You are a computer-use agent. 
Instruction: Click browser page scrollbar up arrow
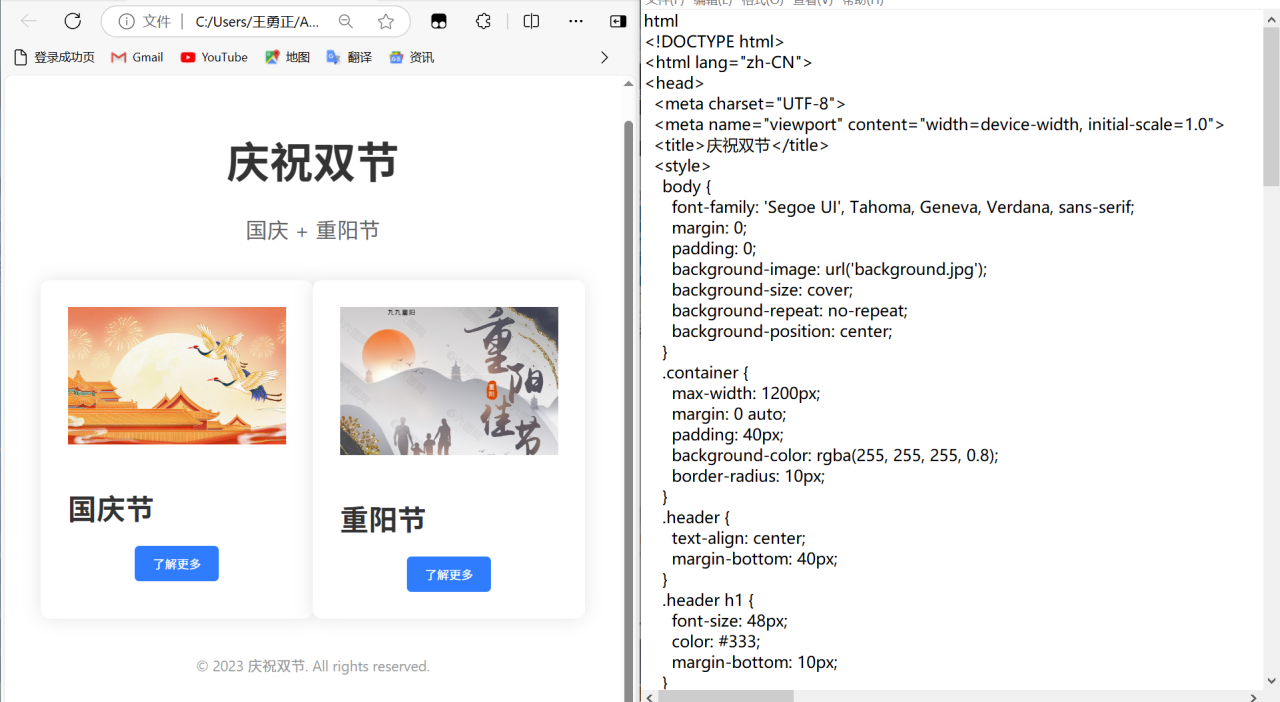coord(628,85)
